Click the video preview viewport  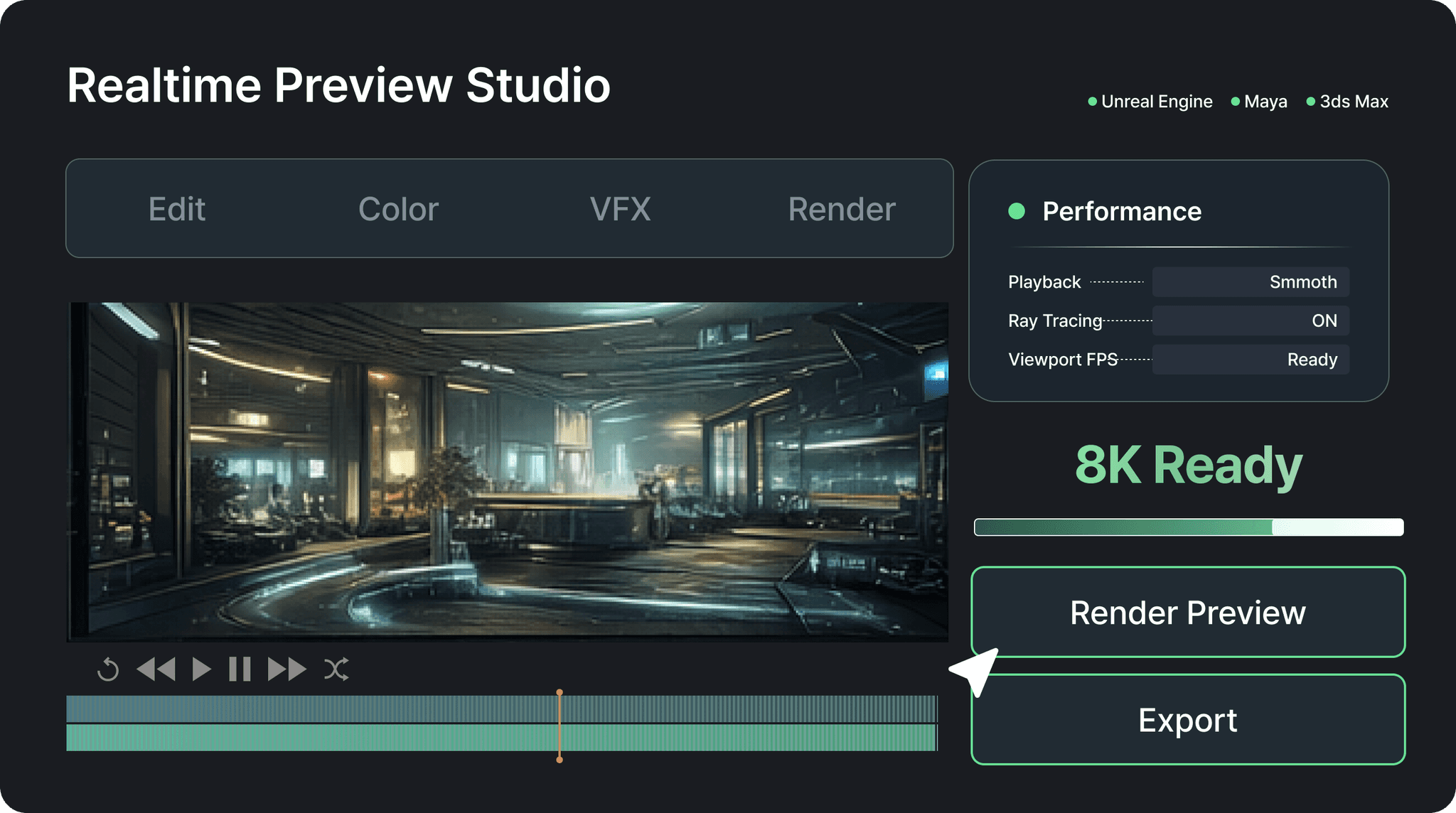point(508,472)
